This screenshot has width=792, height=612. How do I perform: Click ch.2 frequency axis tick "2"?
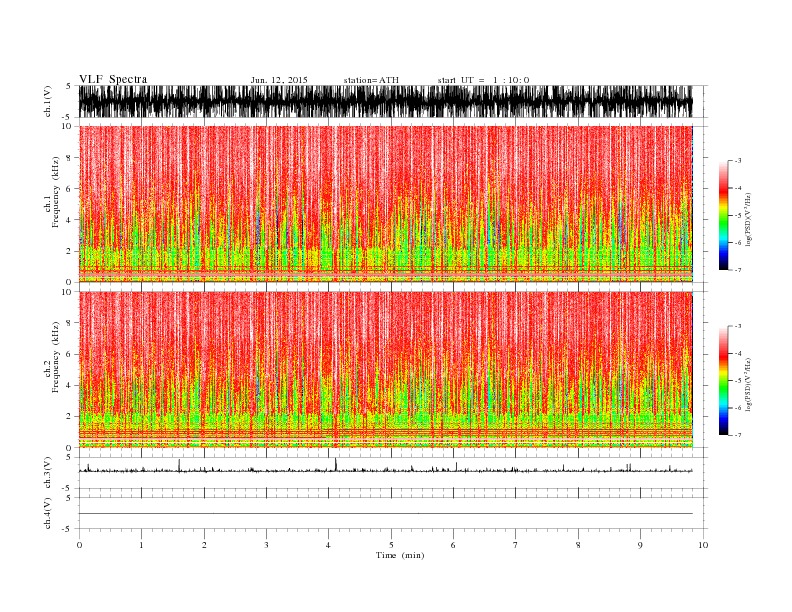70,417
